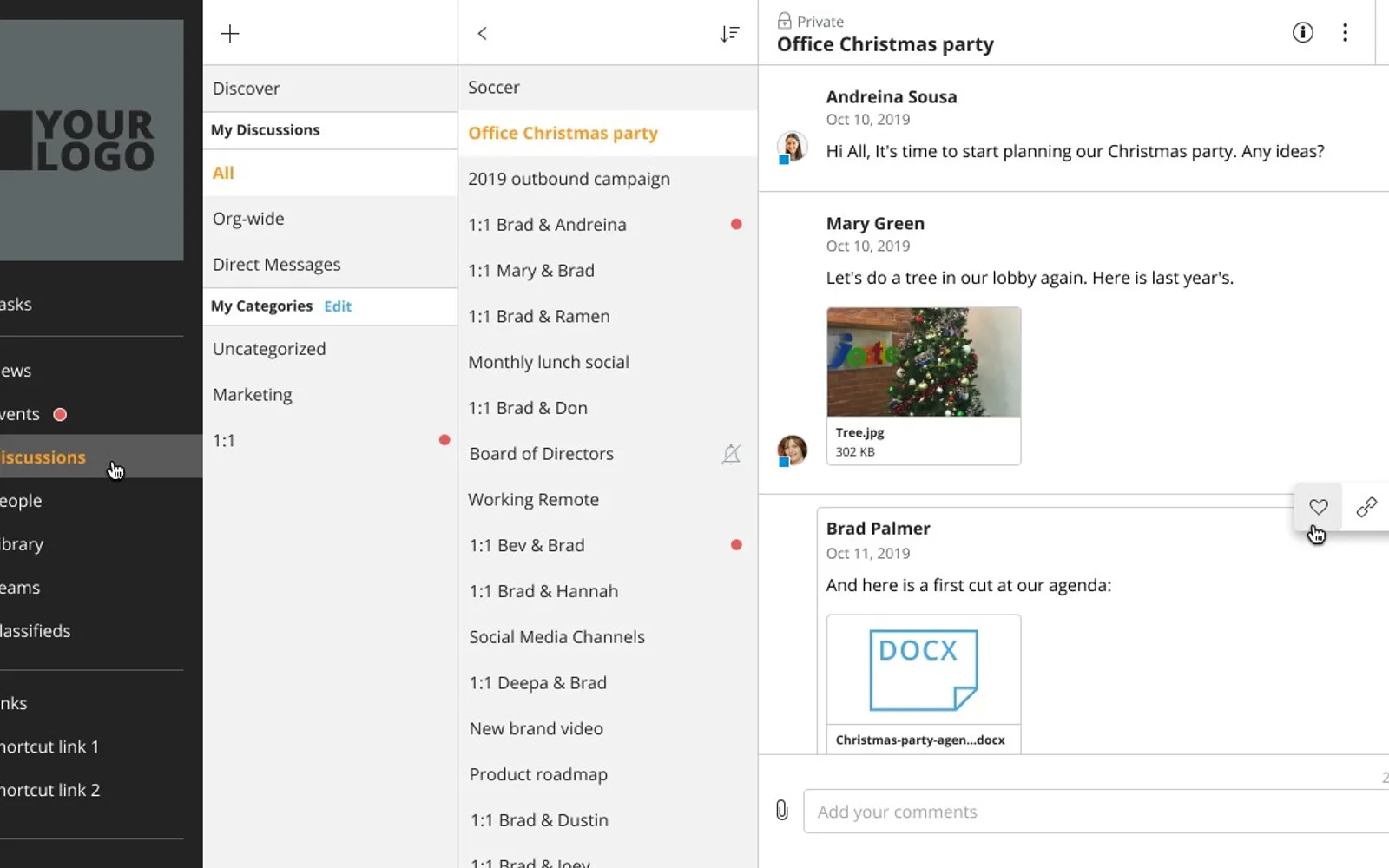Screen dimensions: 1389x868
Task: Select the All filter
Action: pyautogui.click(x=330, y=173)
